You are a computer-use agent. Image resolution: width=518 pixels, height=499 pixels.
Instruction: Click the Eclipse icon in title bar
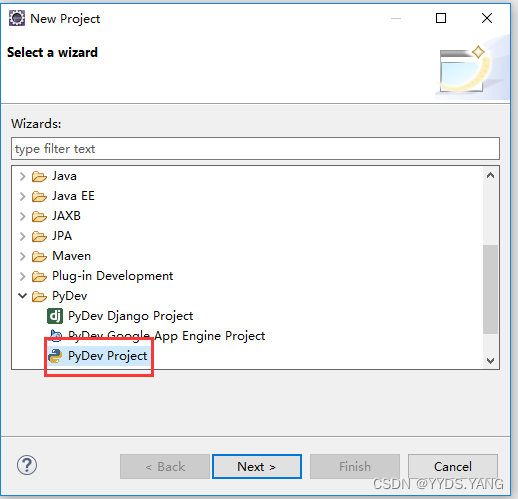[x=17, y=18]
